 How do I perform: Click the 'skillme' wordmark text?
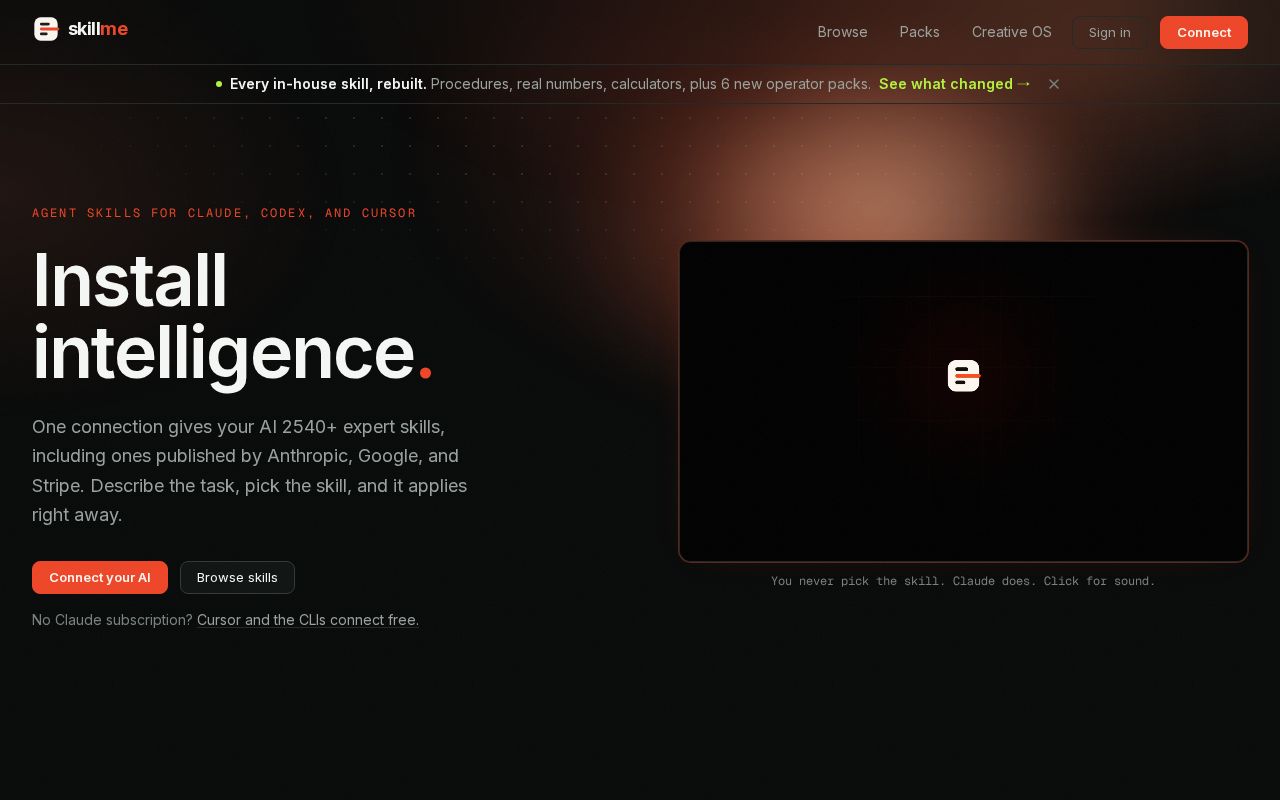98,29
